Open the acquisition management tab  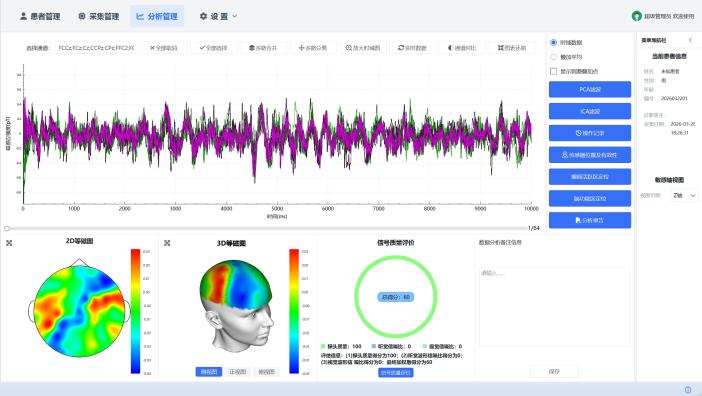98,16
